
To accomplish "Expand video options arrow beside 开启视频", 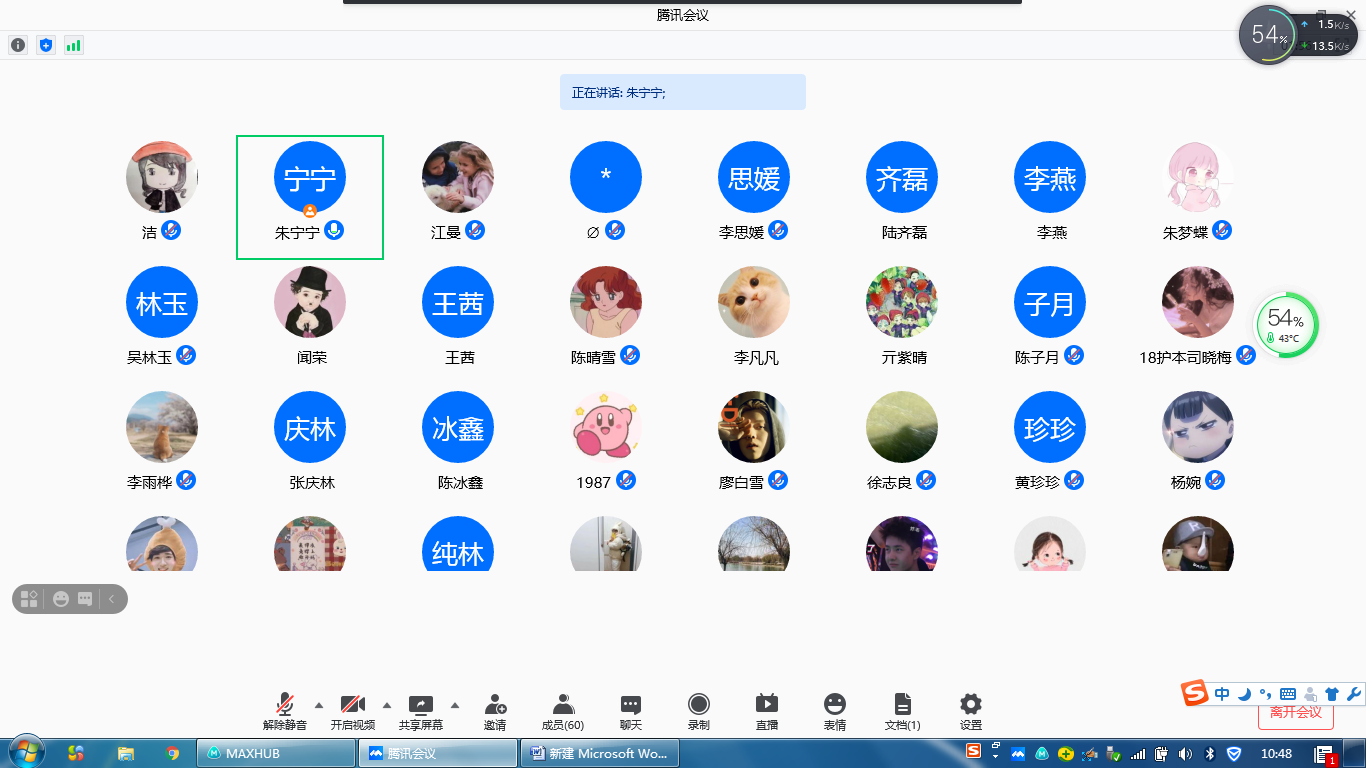I will click(387, 704).
